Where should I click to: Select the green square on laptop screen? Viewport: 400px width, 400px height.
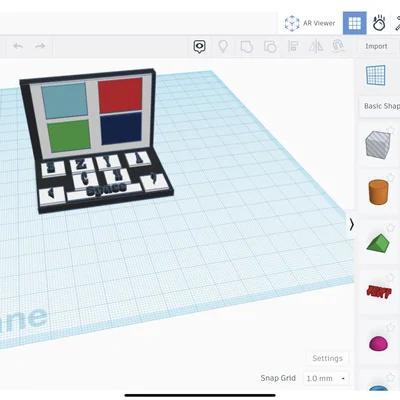click(69, 135)
